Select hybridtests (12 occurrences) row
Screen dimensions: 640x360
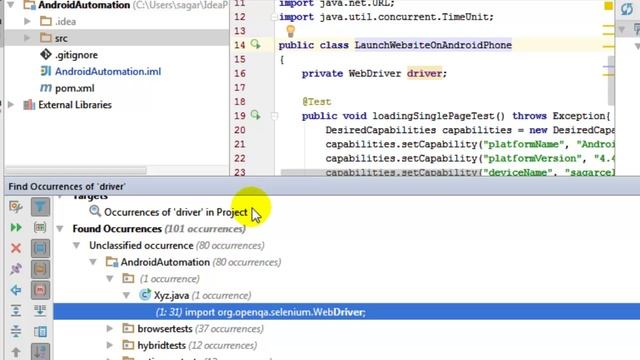click(x=197, y=345)
